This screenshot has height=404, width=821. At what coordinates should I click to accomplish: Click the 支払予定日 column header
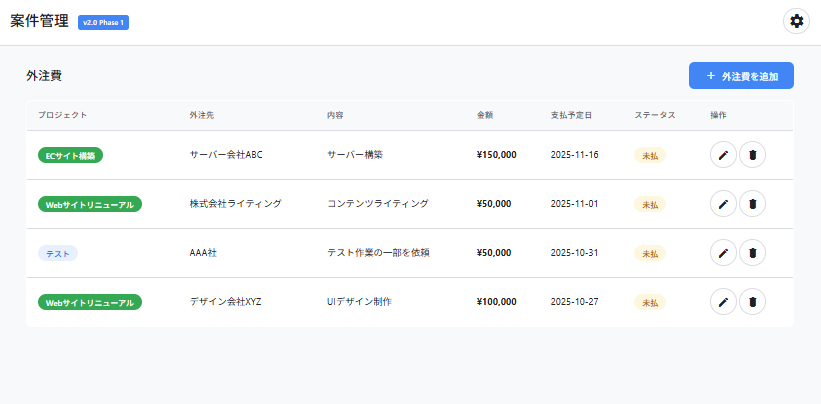tap(571, 115)
